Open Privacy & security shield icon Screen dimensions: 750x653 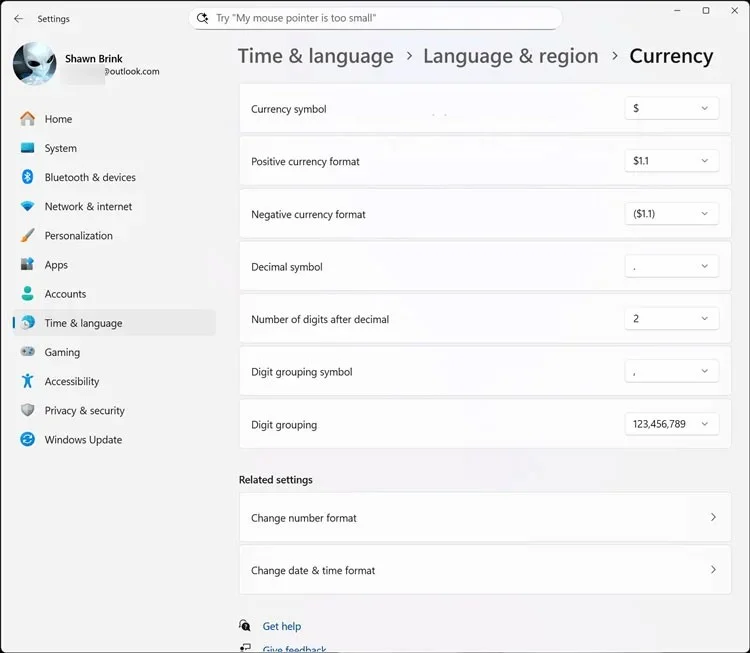point(27,411)
